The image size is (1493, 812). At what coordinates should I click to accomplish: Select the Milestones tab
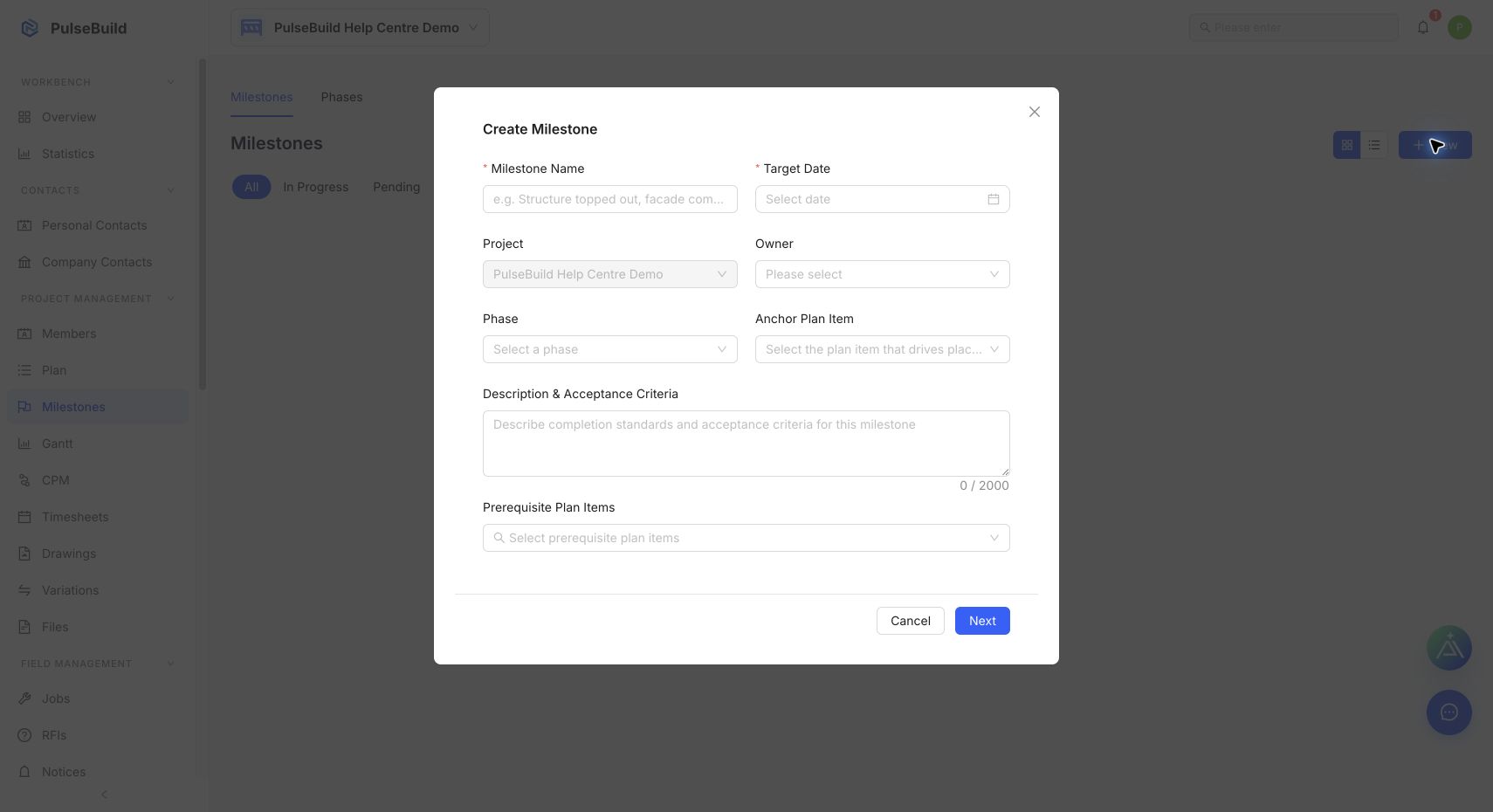tap(262, 97)
